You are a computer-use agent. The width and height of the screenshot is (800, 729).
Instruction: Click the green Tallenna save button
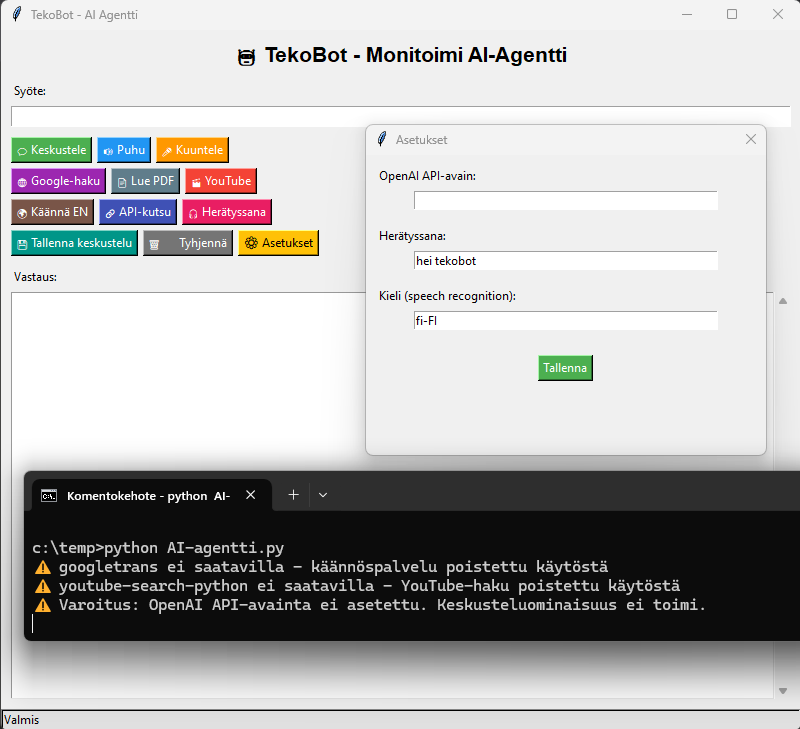tap(565, 368)
